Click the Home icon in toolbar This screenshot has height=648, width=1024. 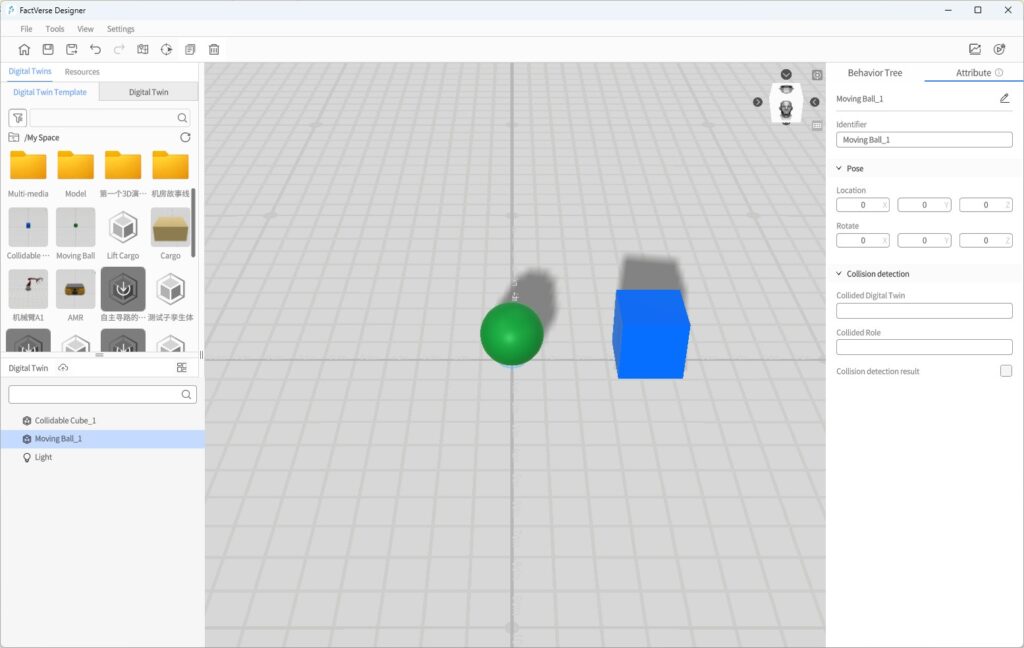click(x=24, y=49)
